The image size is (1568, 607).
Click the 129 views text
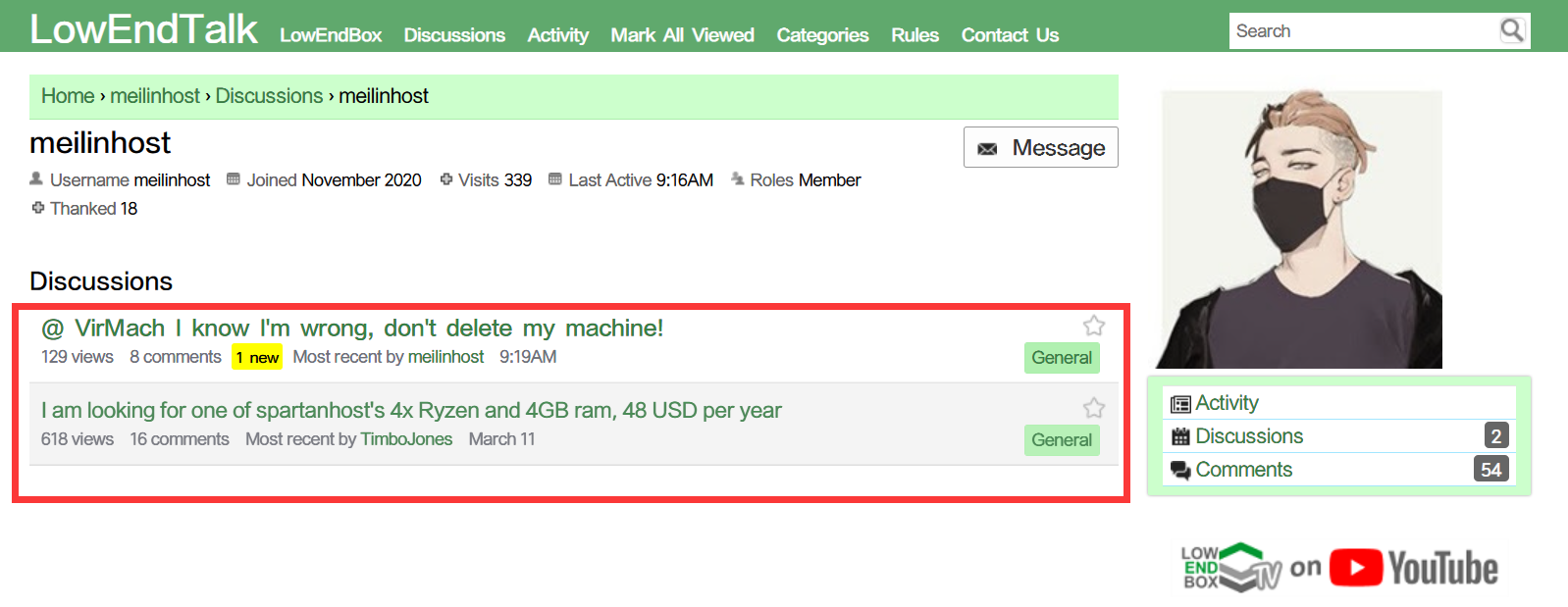click(78, 357)
